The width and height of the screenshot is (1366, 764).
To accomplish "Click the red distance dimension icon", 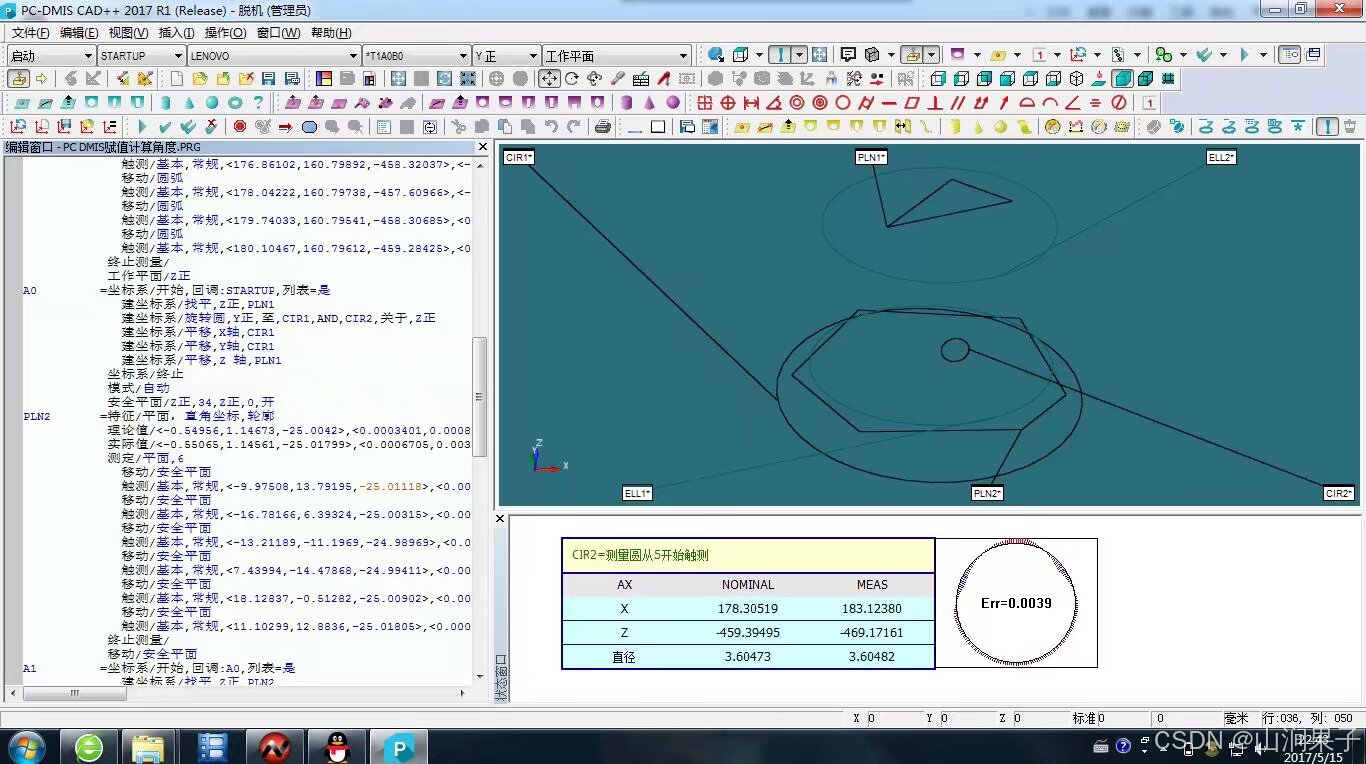I will click(x=751, y=102).
